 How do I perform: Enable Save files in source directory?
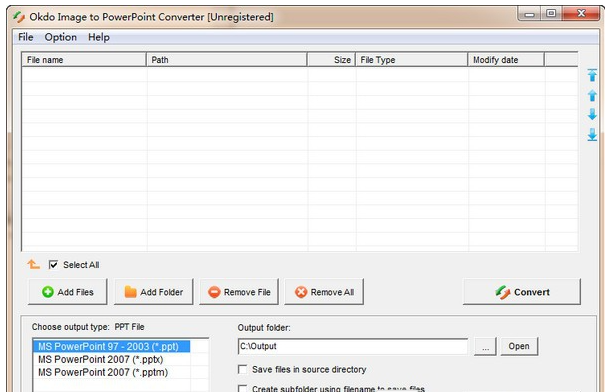pos(242,369)
